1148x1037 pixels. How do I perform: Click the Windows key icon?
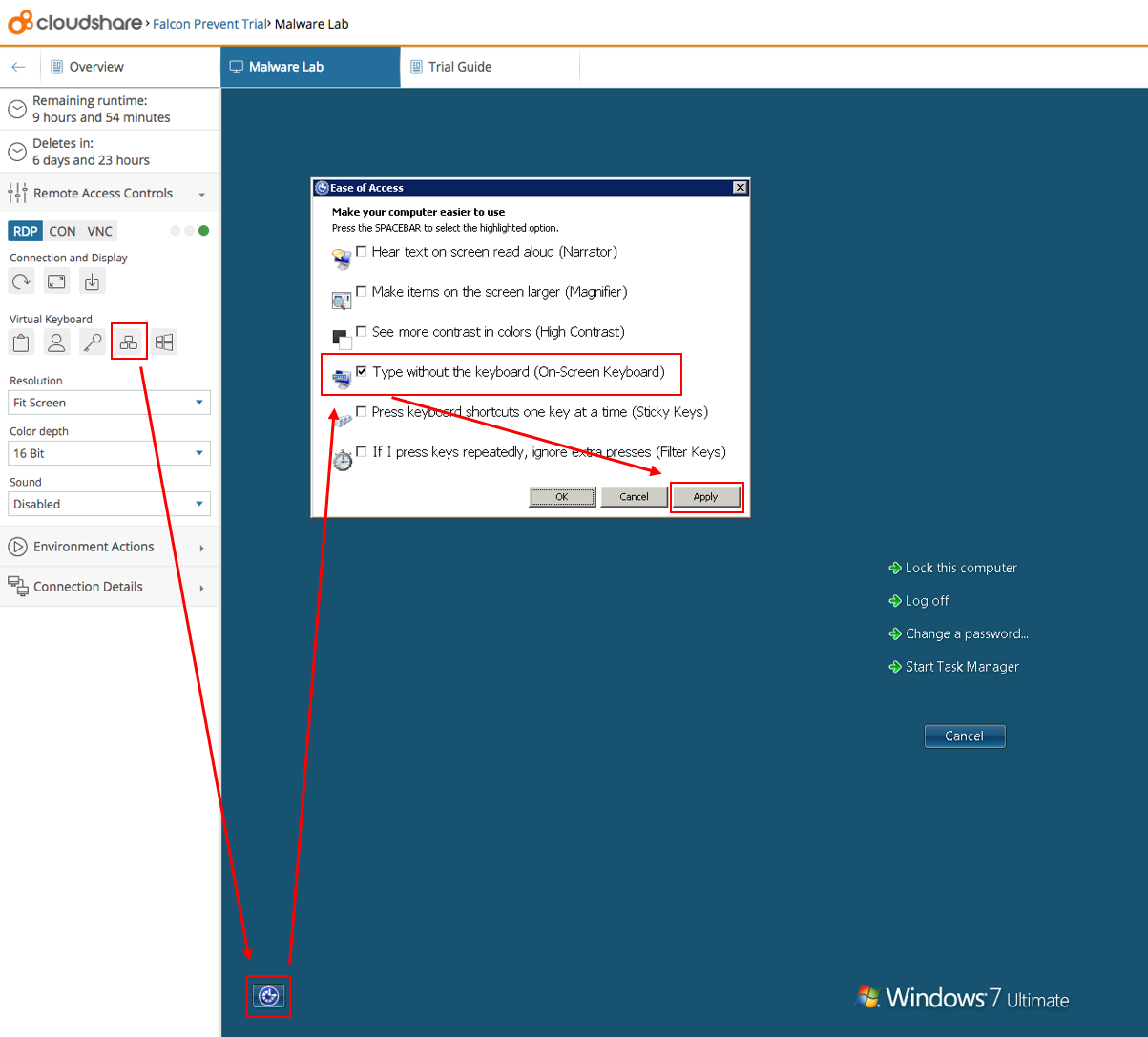(x=164, y=342)
